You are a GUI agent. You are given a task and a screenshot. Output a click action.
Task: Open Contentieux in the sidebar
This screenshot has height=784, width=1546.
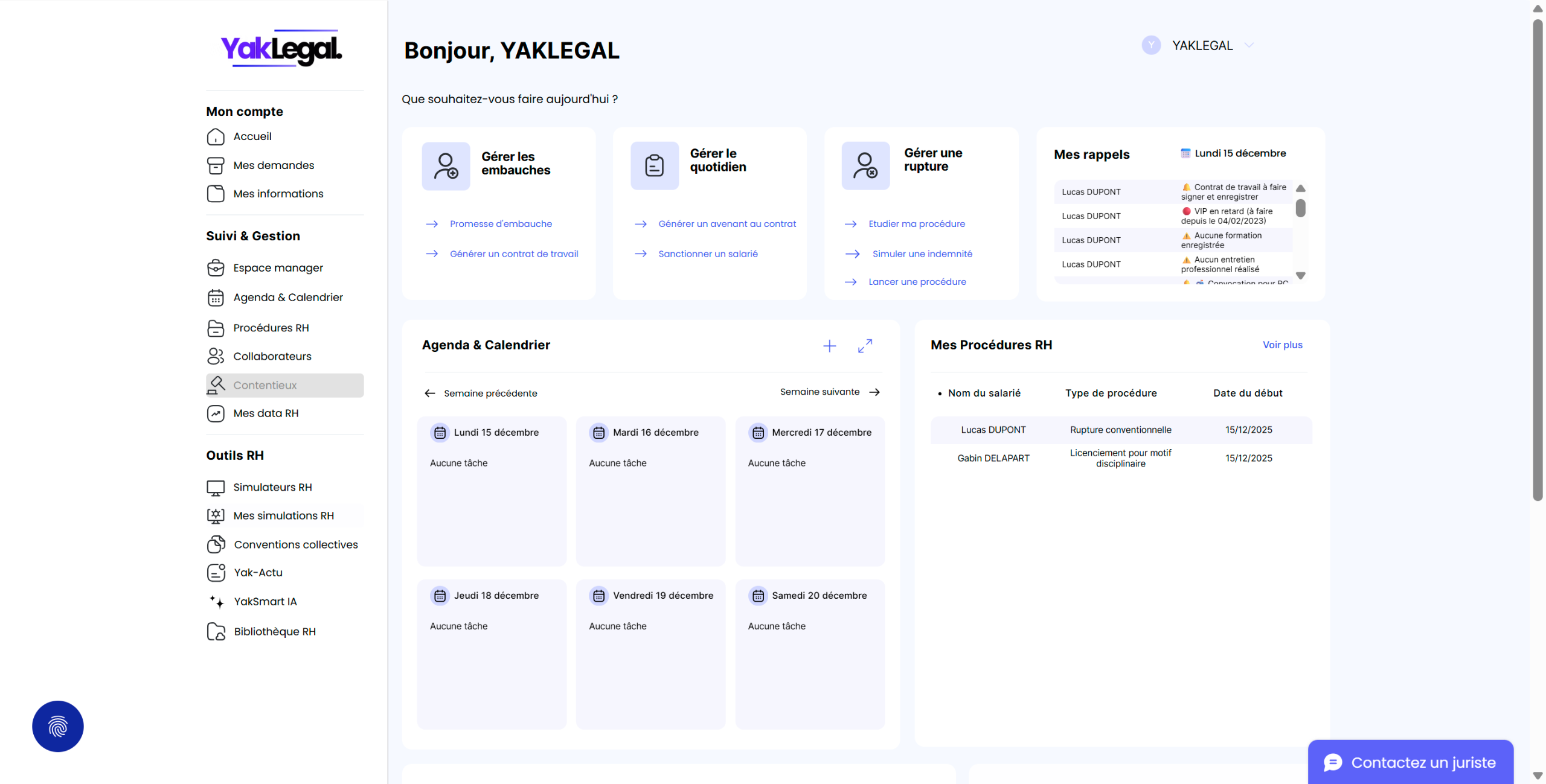point(265,385)
